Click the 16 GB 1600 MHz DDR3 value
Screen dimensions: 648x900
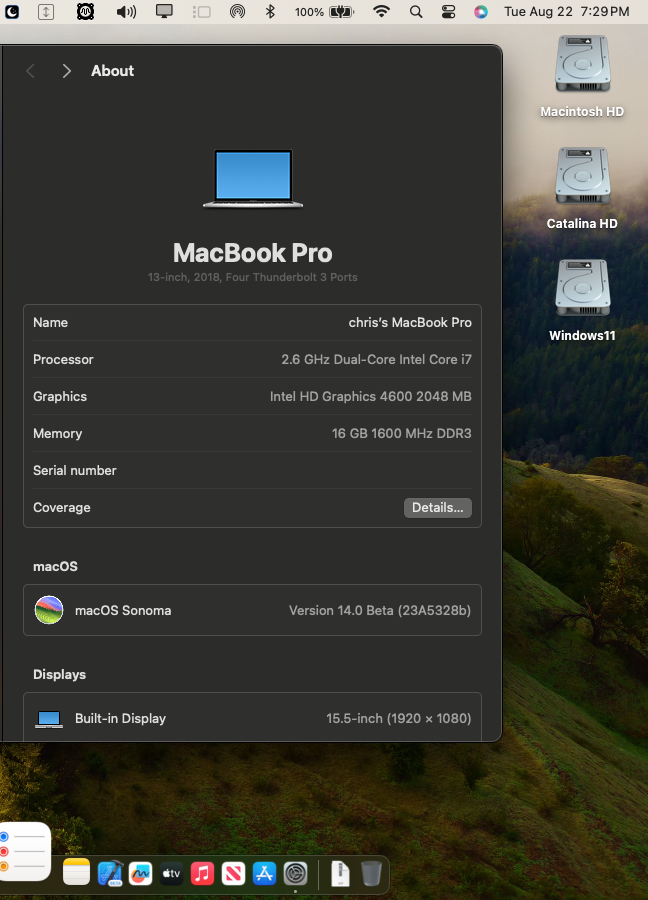[402, 433]
